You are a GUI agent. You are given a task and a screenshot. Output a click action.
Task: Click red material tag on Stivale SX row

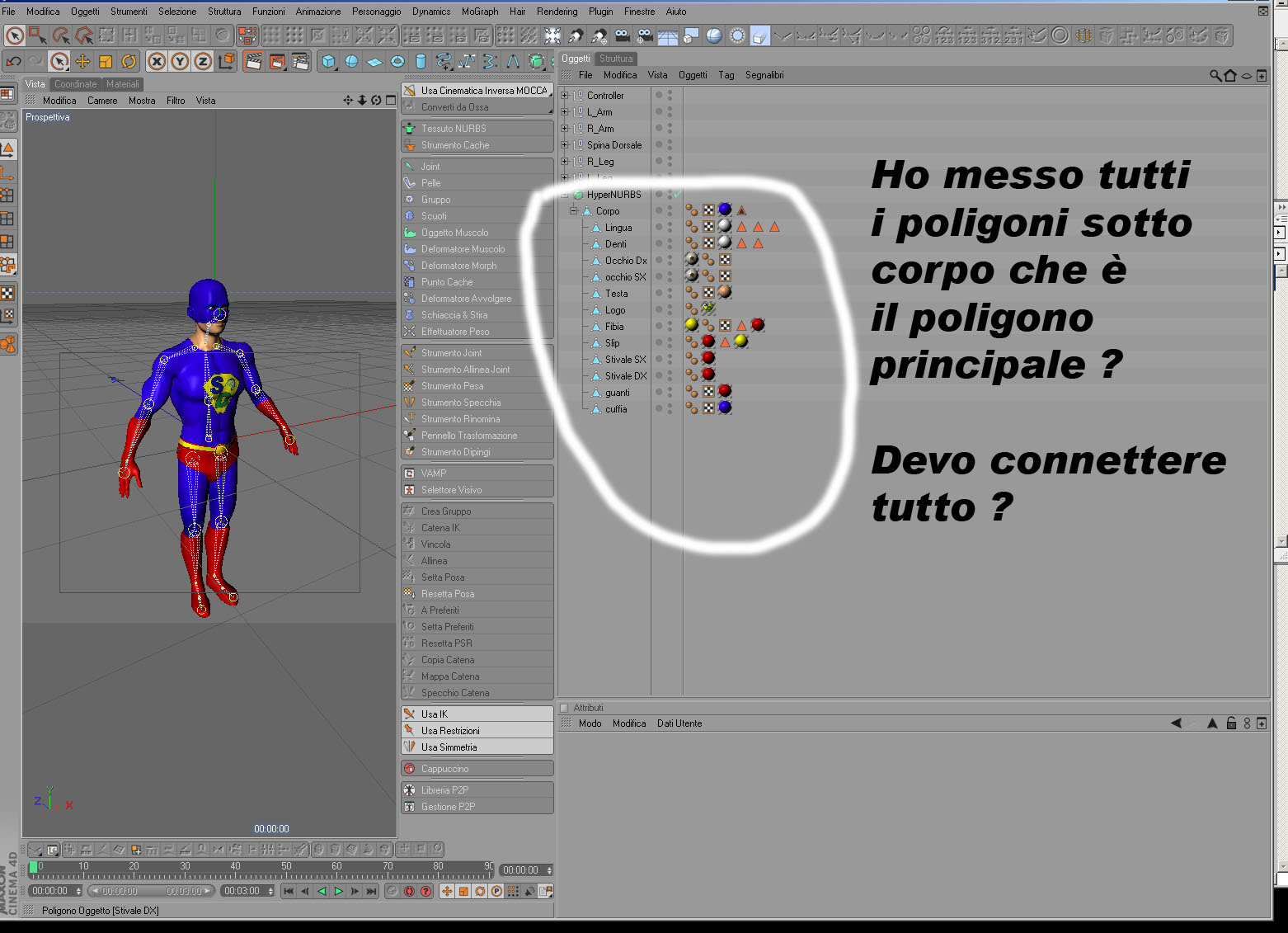click(x=708, y=358)
